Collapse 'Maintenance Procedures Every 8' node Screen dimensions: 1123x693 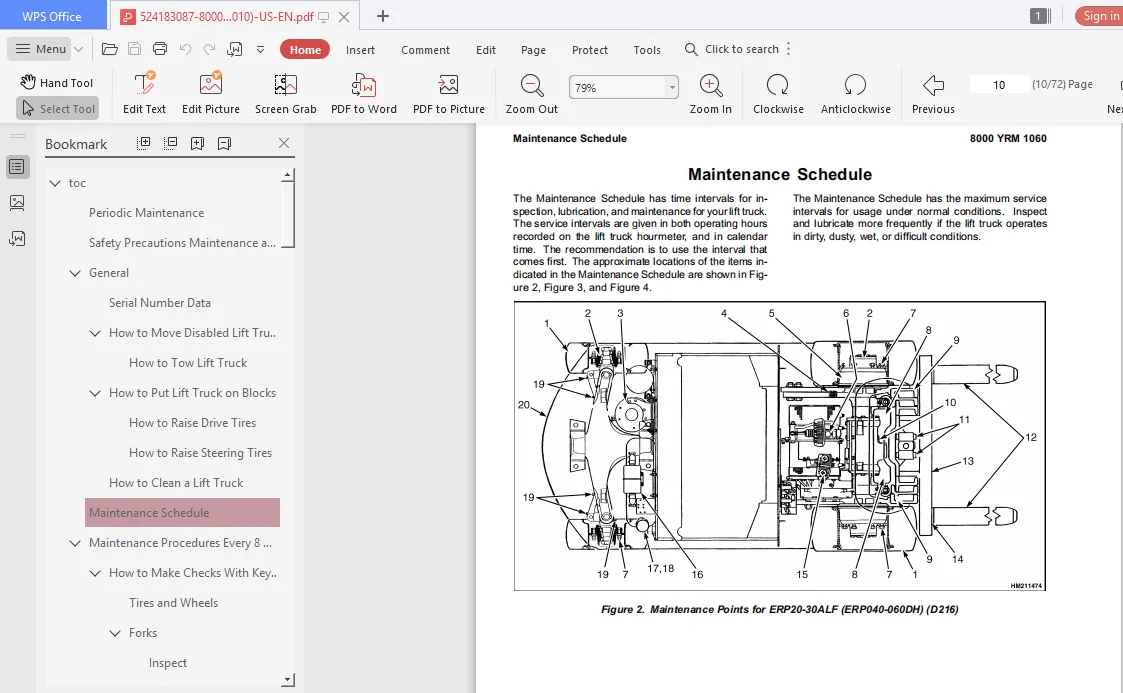tap(74, 543)
